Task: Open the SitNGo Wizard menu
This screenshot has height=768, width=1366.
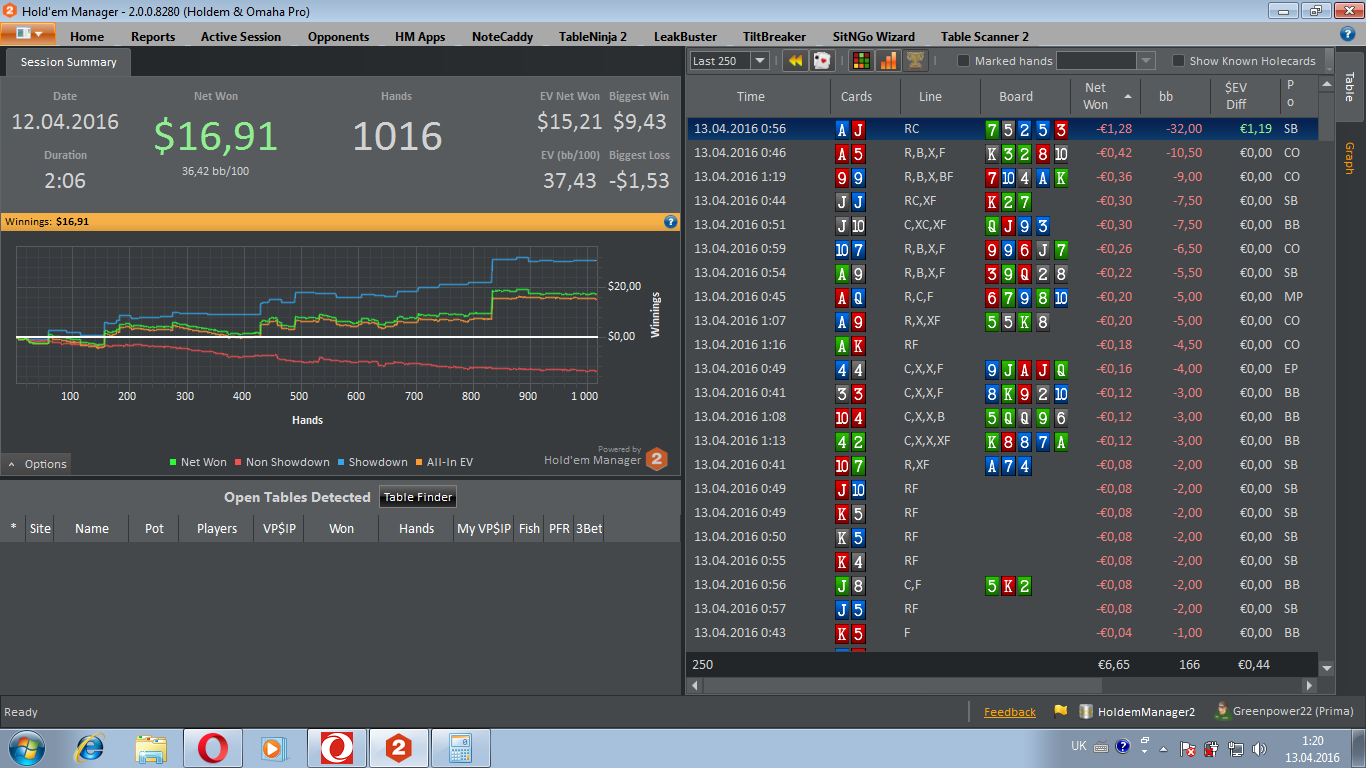Action: (874, 36)
